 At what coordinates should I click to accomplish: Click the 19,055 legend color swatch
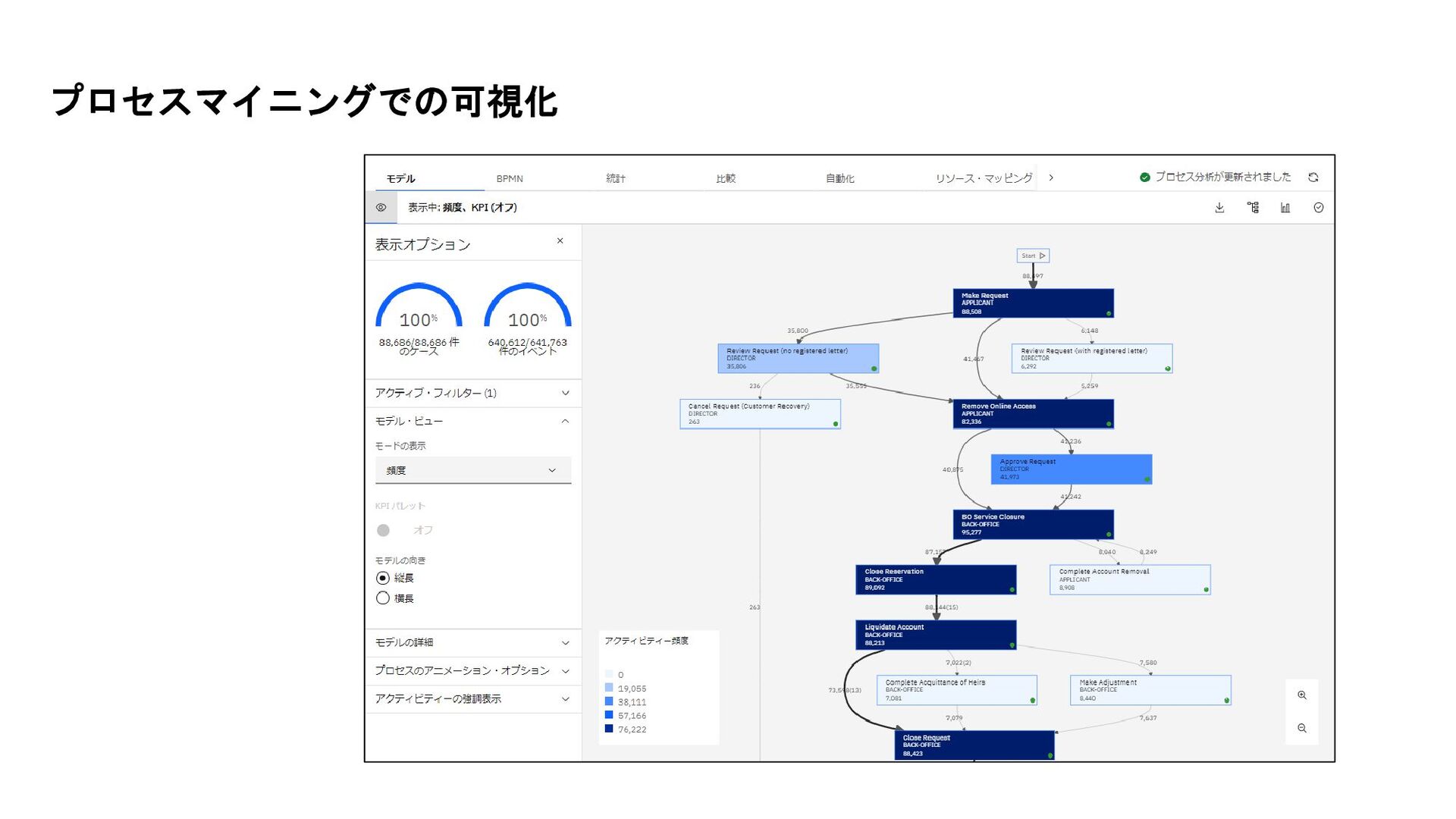click(609, 688)
